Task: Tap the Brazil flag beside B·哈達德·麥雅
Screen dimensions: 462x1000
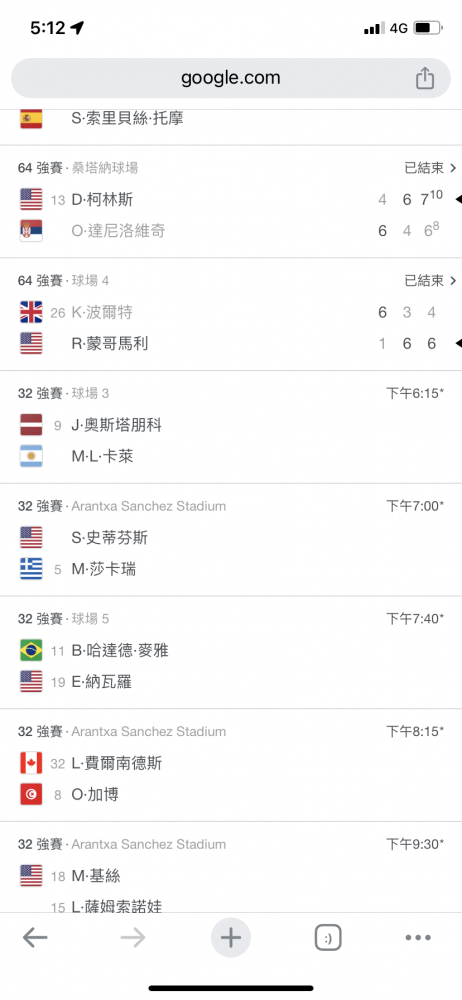Action: click(x=31, y=651)
